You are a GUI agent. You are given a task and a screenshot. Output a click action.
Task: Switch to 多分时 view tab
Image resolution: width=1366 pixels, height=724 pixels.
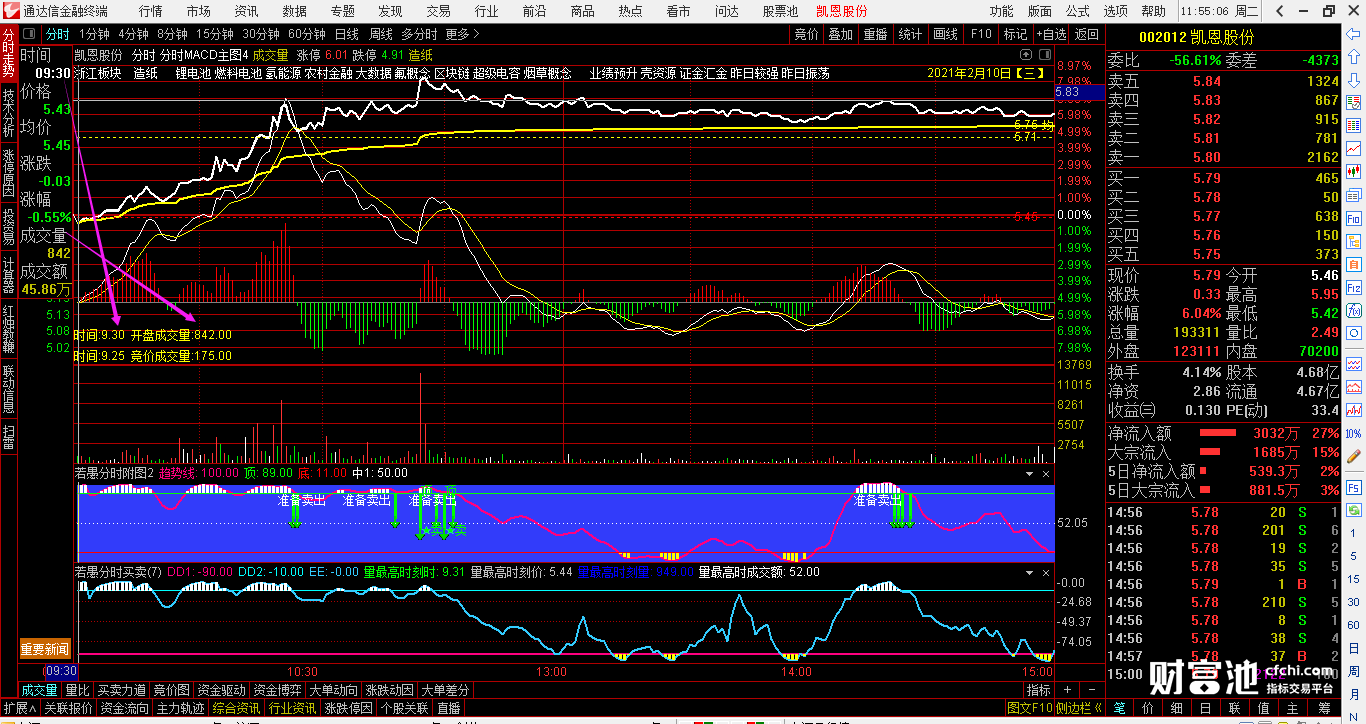coord(419,34)
